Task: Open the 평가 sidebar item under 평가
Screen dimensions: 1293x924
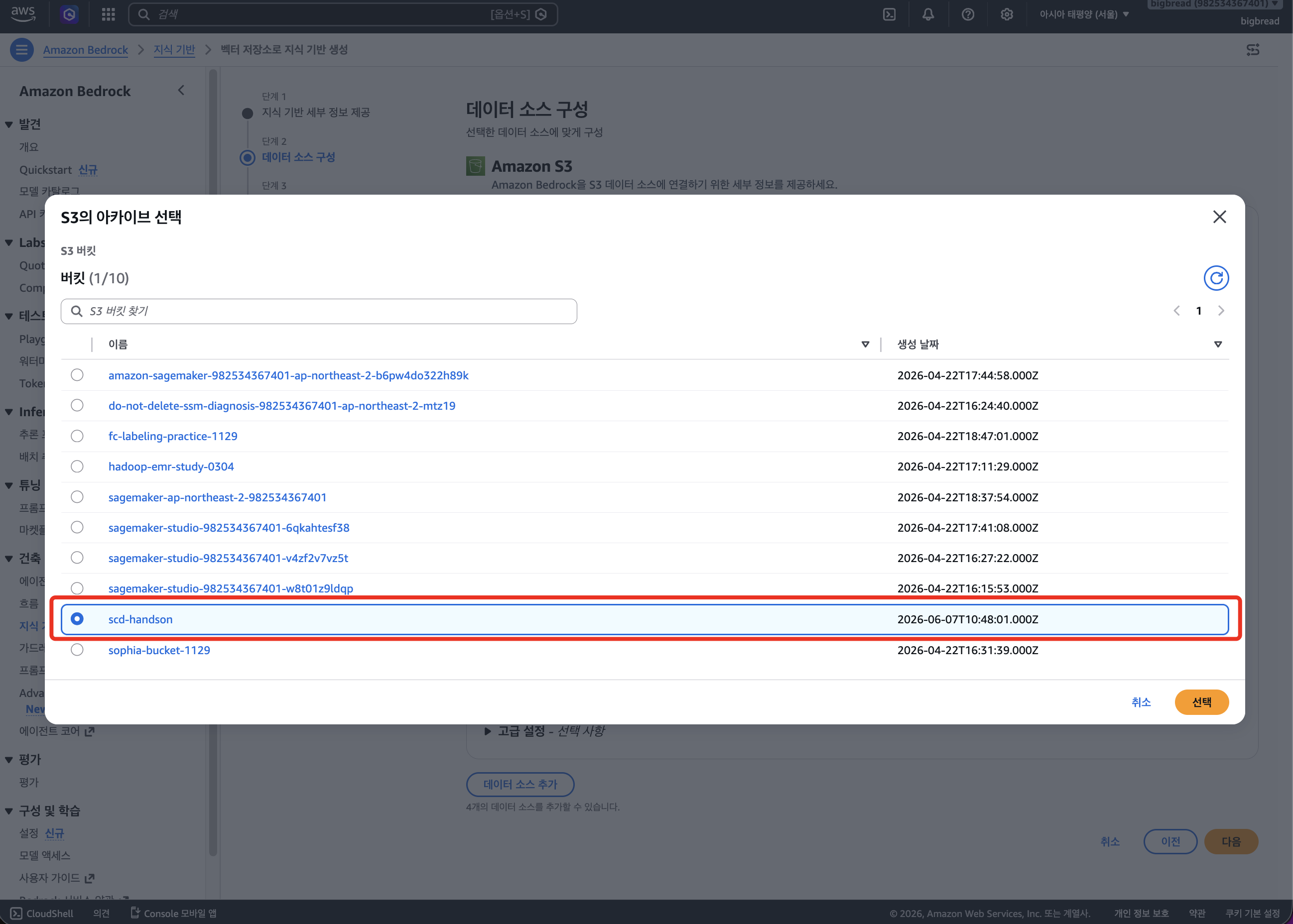Action: point(29,782)
